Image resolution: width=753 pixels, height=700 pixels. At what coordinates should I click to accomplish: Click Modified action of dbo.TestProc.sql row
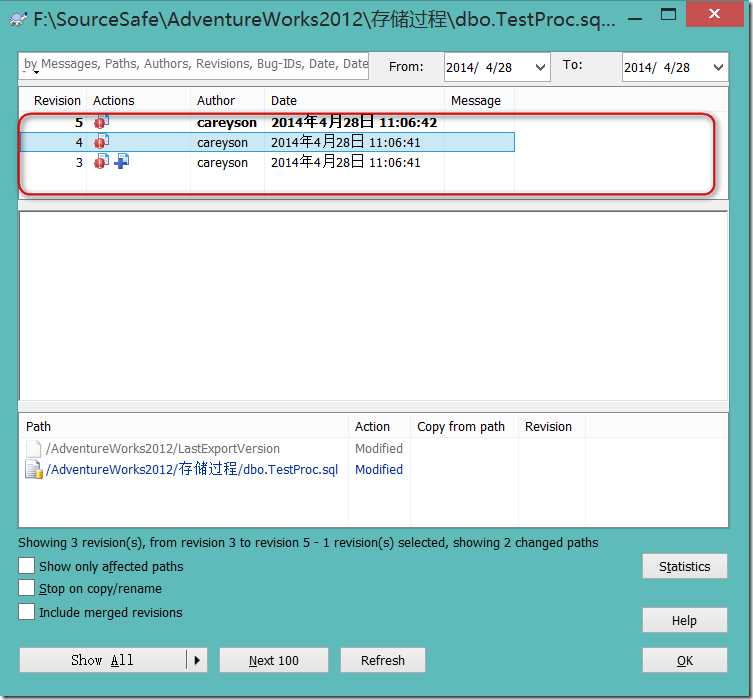click(x=379, y=470)
